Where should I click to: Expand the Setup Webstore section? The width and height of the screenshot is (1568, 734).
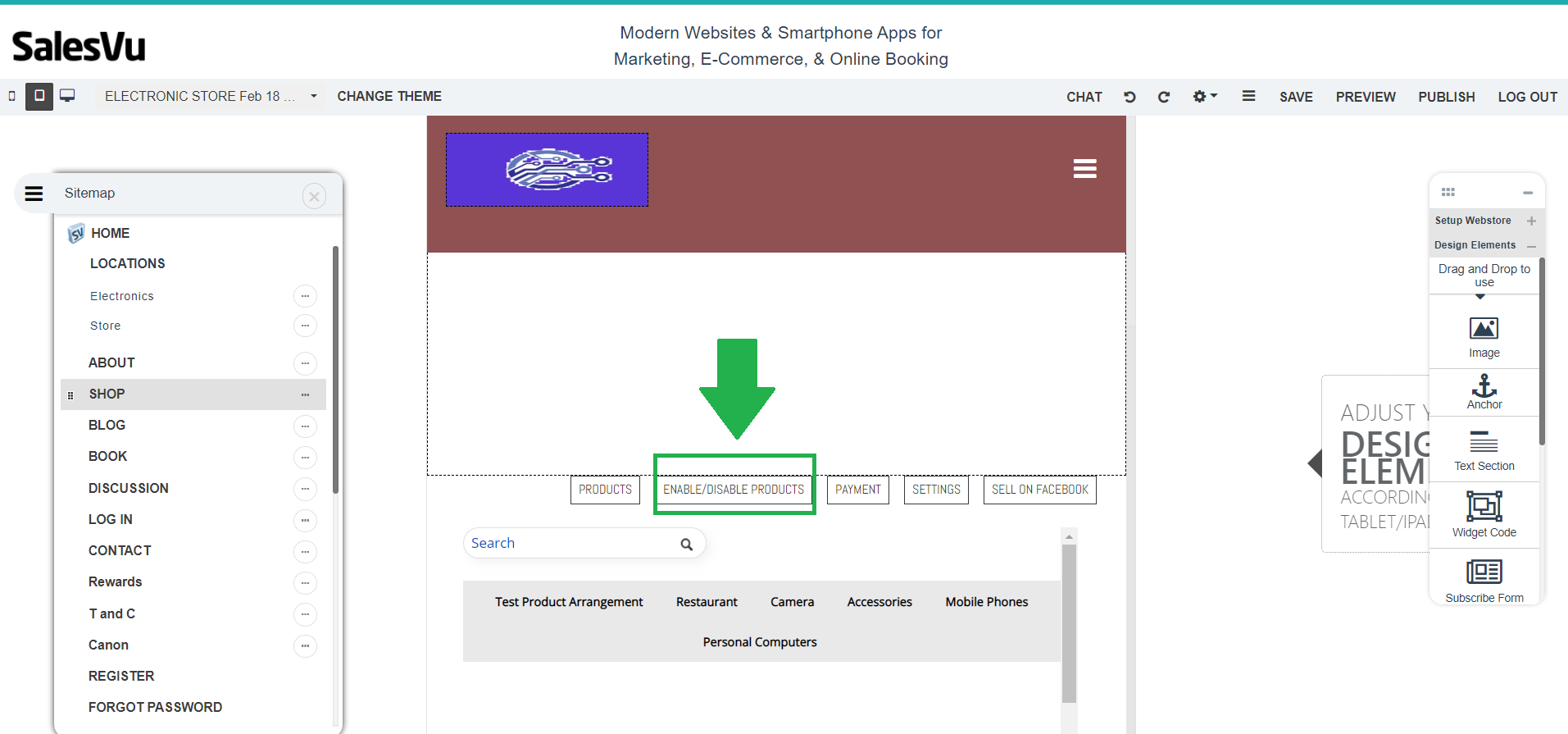1530,221
